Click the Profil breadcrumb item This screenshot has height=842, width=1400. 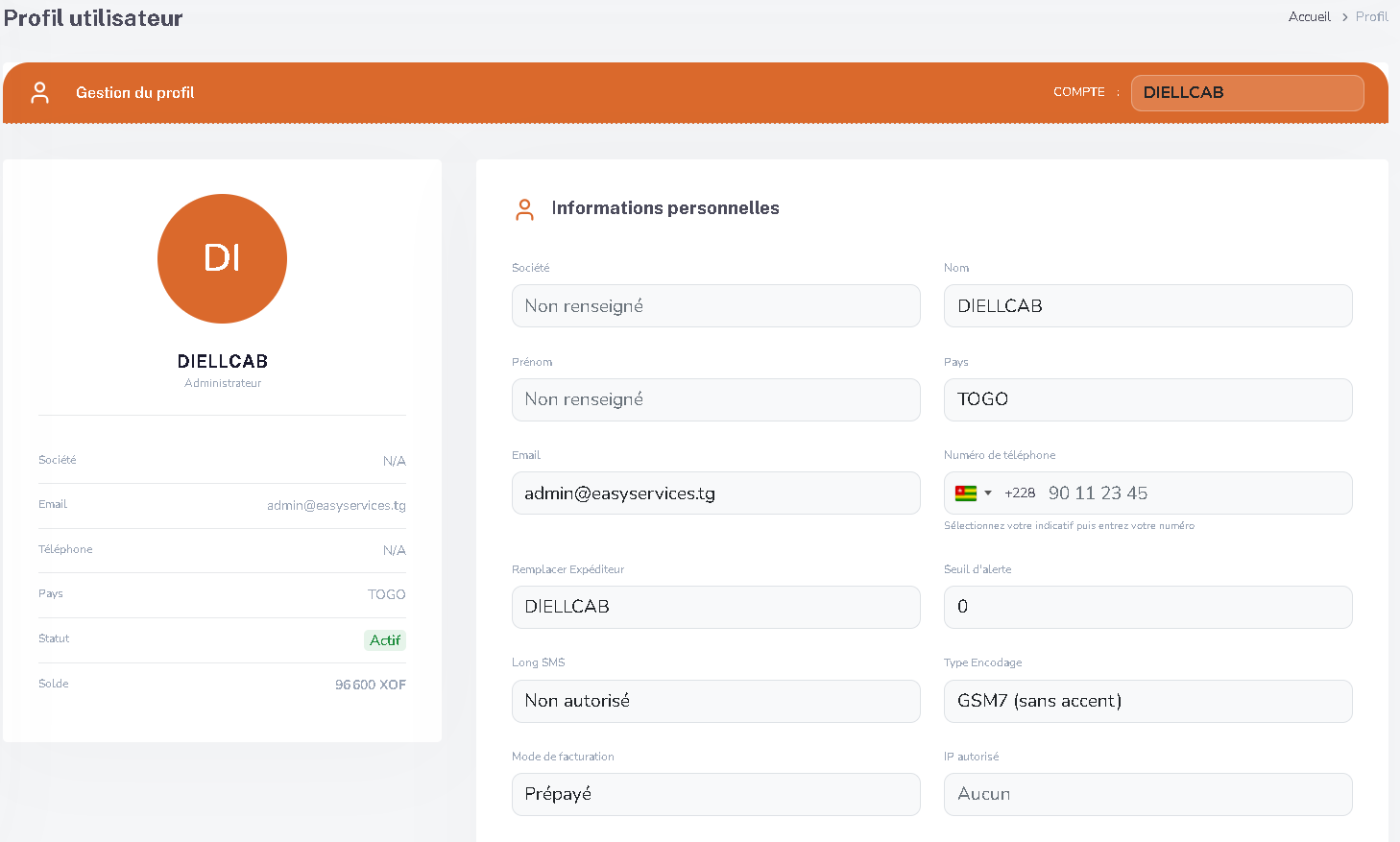click(1371, 16)
